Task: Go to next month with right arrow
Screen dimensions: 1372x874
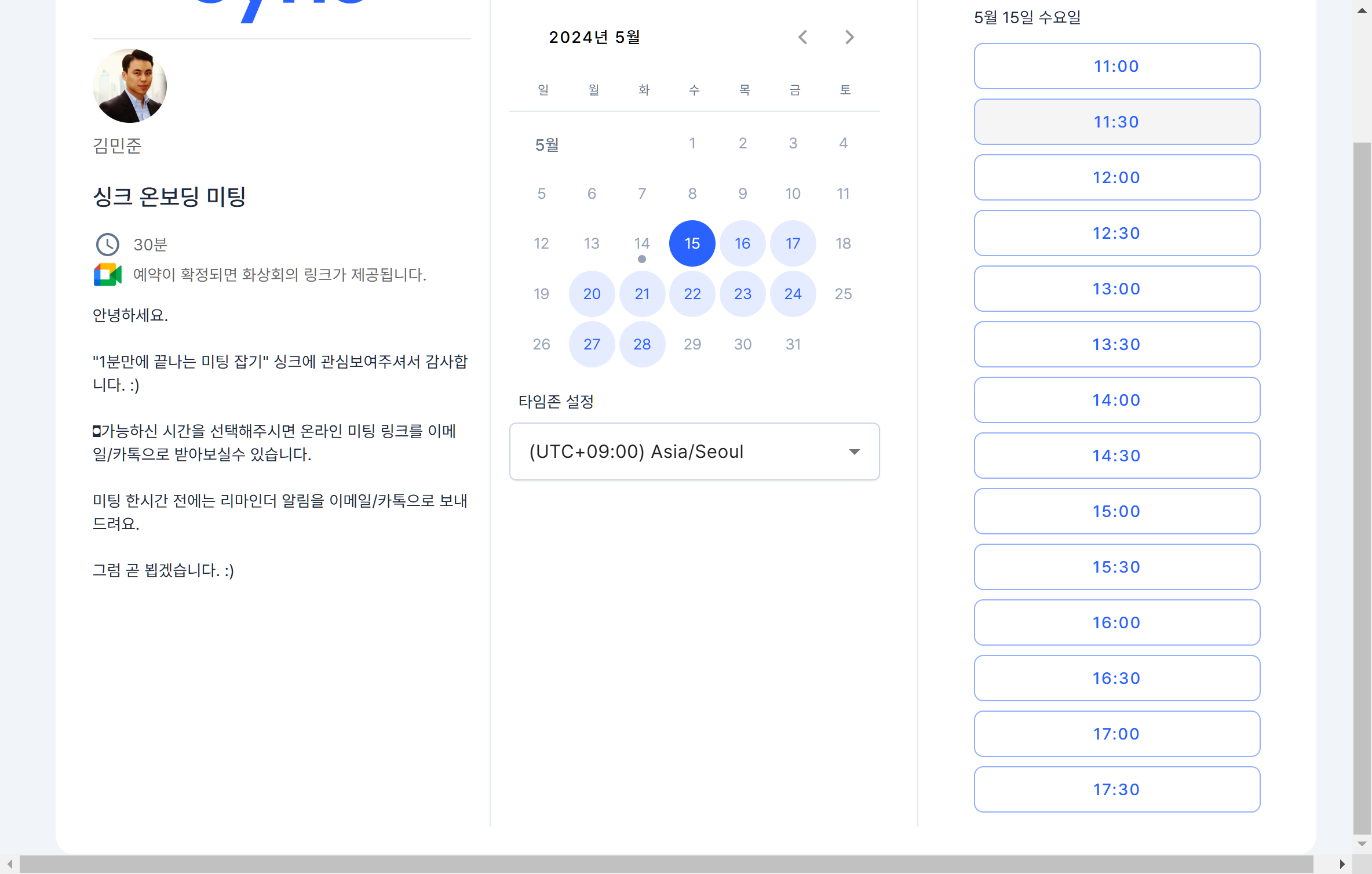Action: pos(849,37)
